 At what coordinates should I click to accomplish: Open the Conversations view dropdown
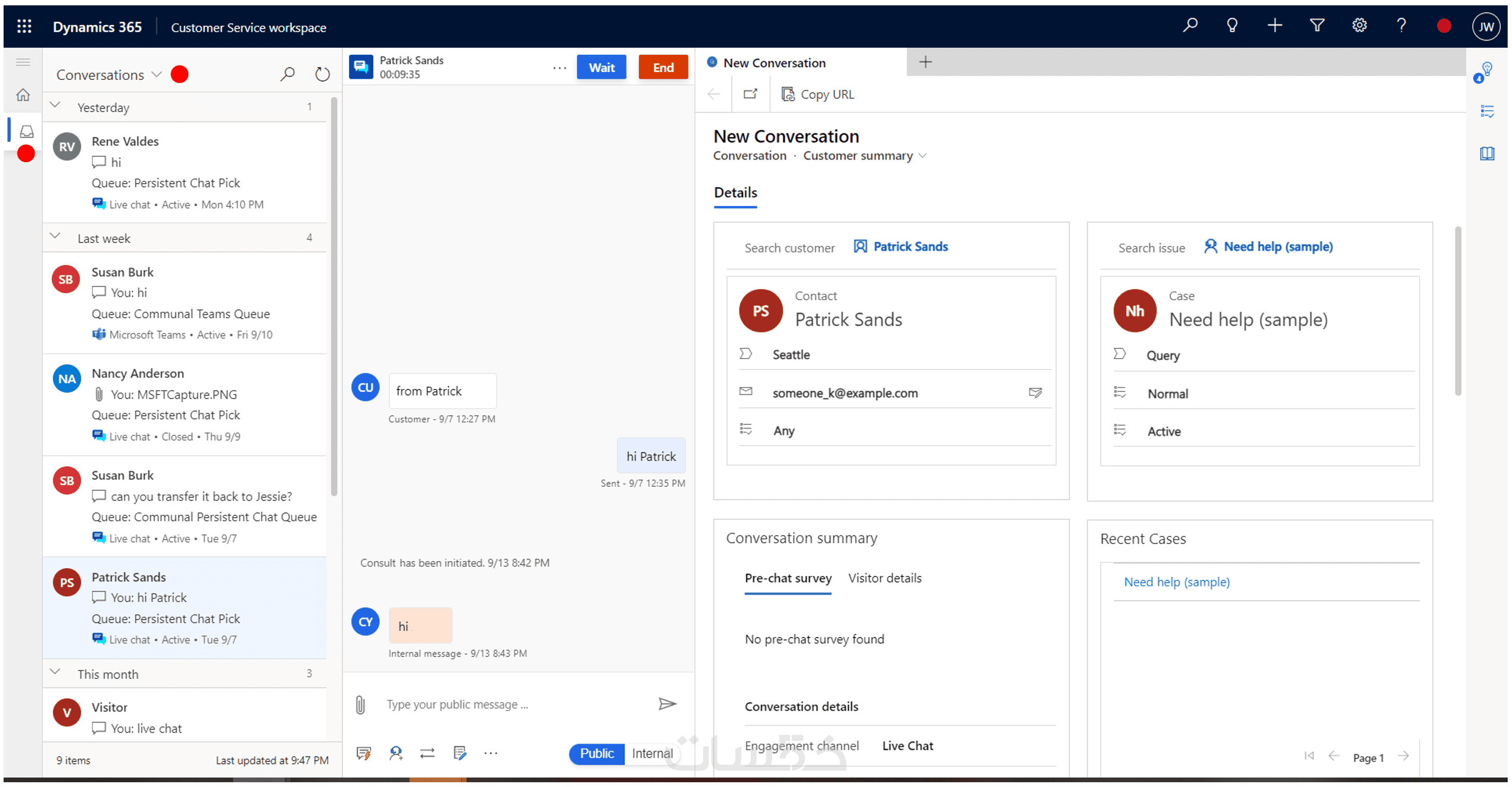click(157, 74)
